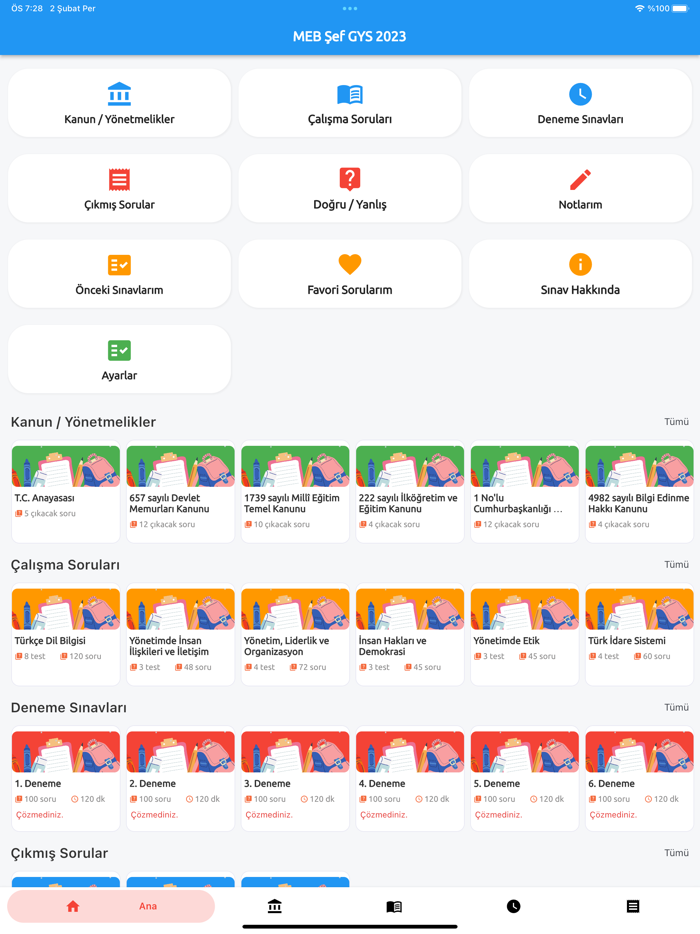Start the 3. Deneme exam card
Image resolution: width=700 pixels, height=934 pixels.
[x=295, y=779]
